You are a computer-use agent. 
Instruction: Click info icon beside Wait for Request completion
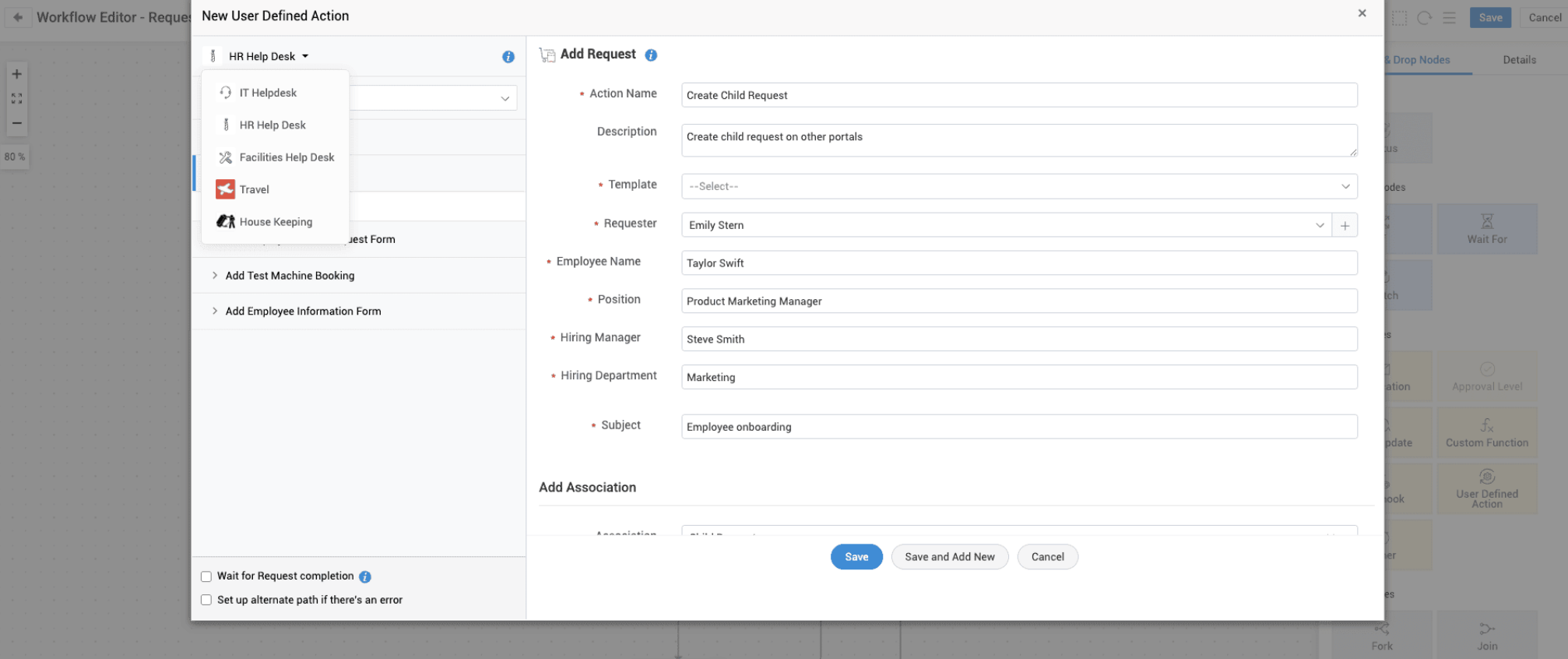tap(365, 577)
